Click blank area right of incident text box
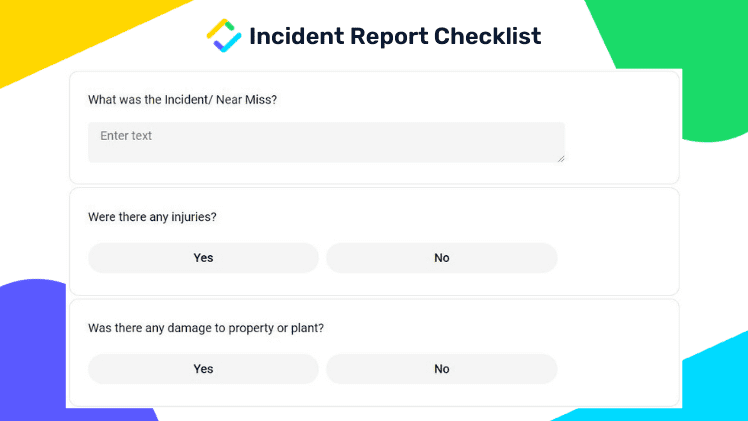 (620, 143)
